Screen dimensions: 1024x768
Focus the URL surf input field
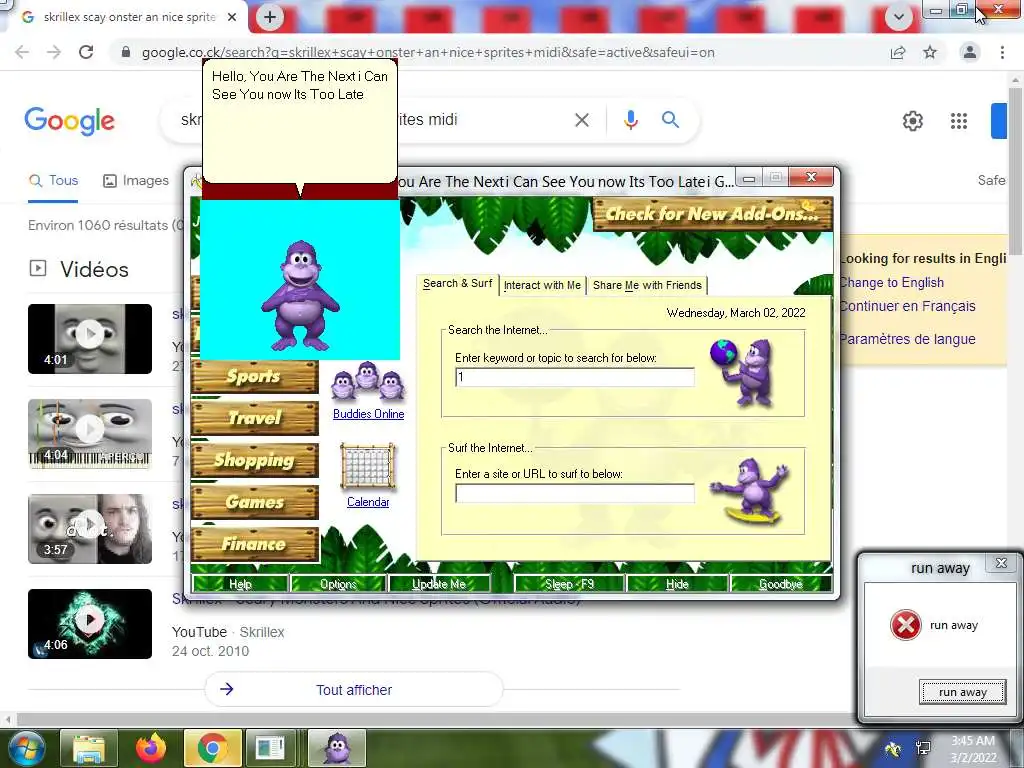pyautogui.click(x=575, y=493)
